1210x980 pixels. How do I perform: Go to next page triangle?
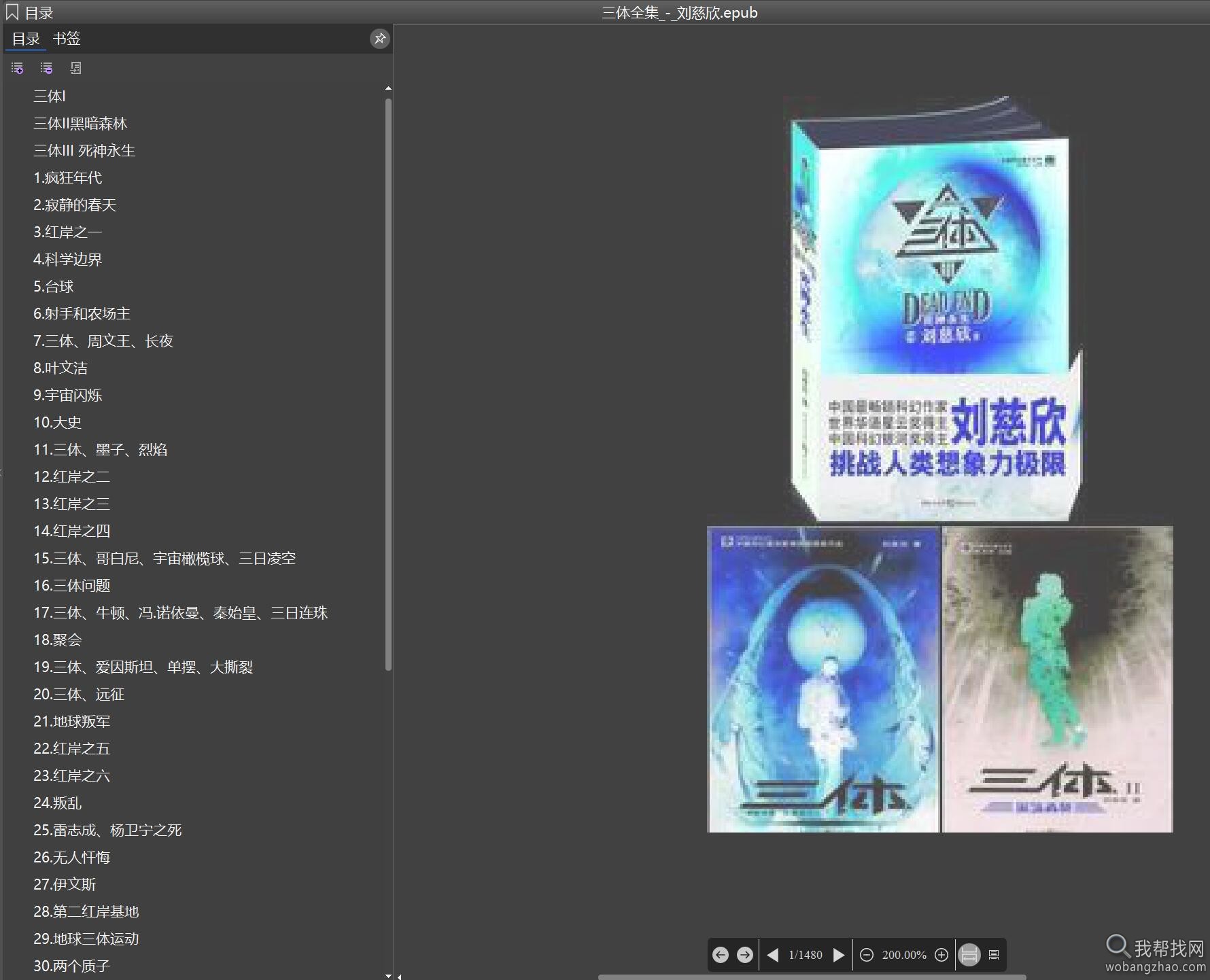[839, 955]
